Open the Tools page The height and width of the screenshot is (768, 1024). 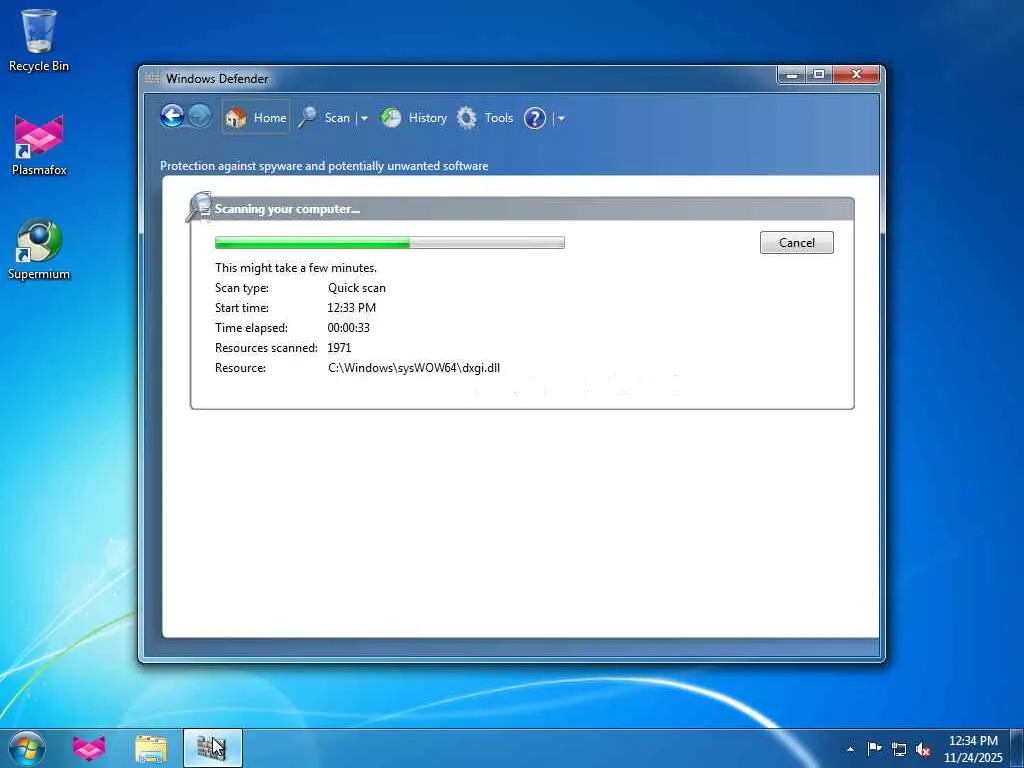(x=498, y=118)
